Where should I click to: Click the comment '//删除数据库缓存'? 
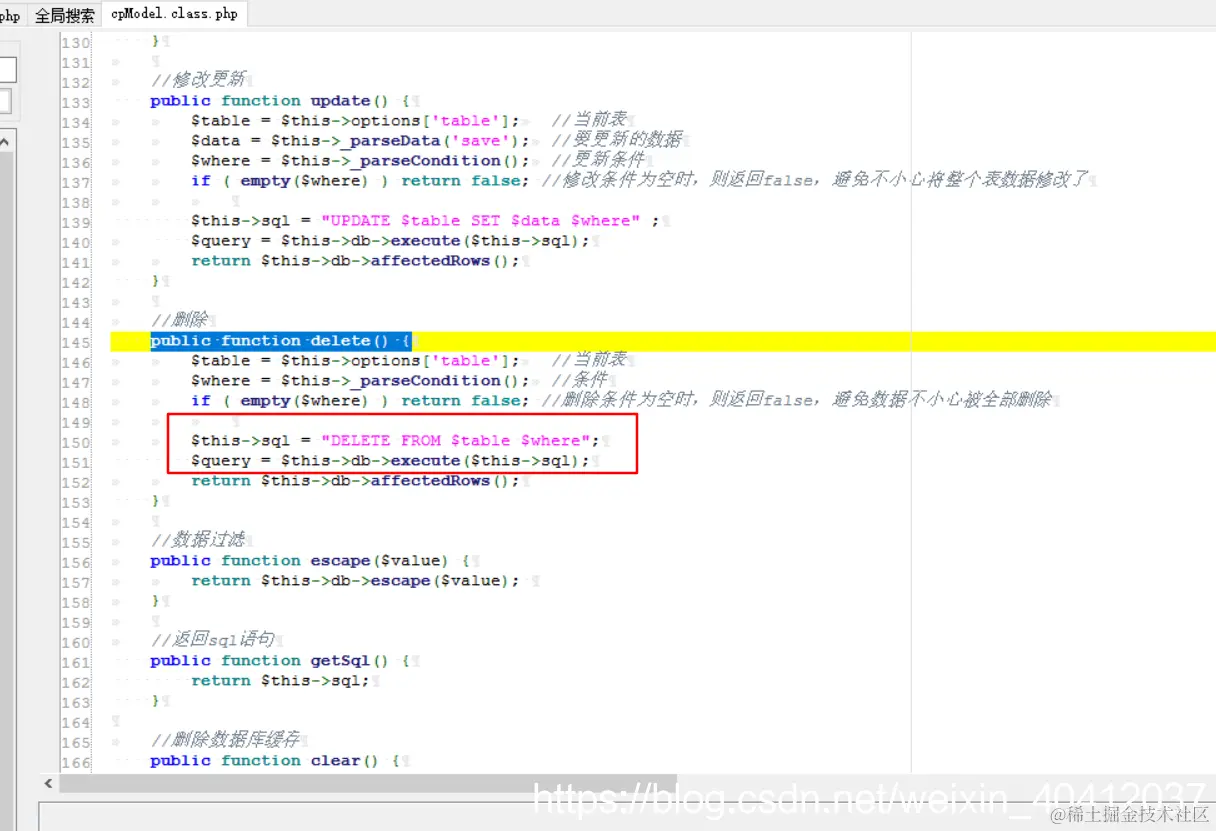226,740
